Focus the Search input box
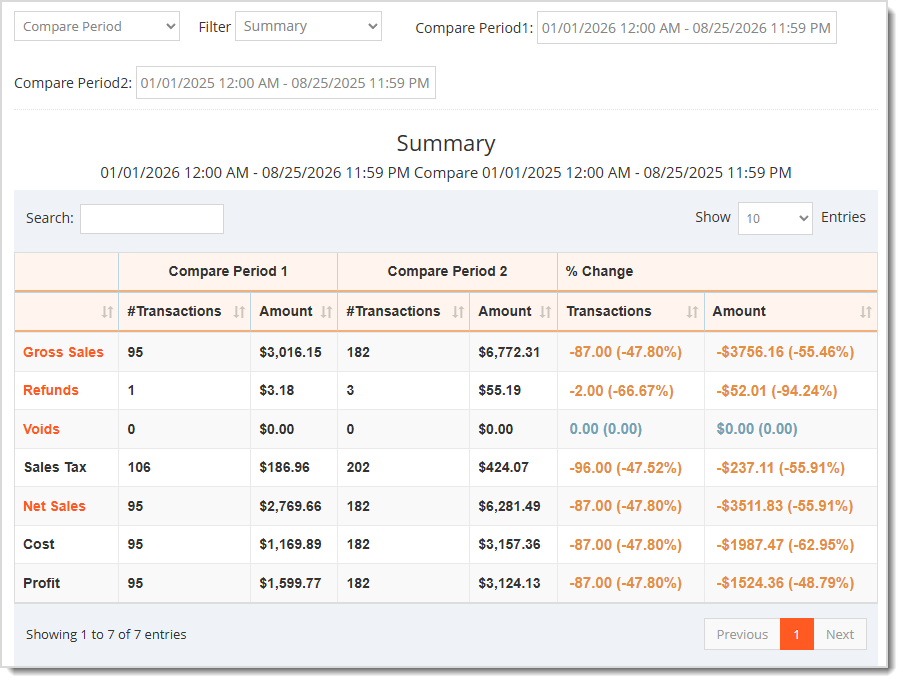The height and width of the screenshot is (683, 903). coord(152,219)
